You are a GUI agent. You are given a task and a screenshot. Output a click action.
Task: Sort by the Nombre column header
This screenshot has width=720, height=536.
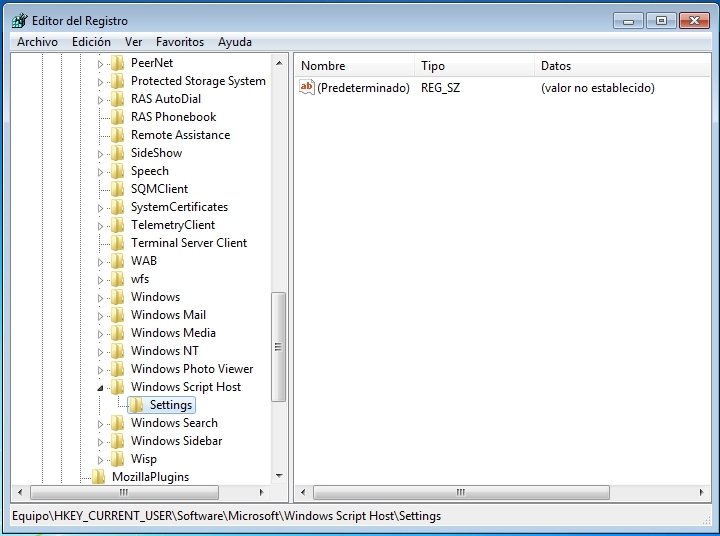354,66
